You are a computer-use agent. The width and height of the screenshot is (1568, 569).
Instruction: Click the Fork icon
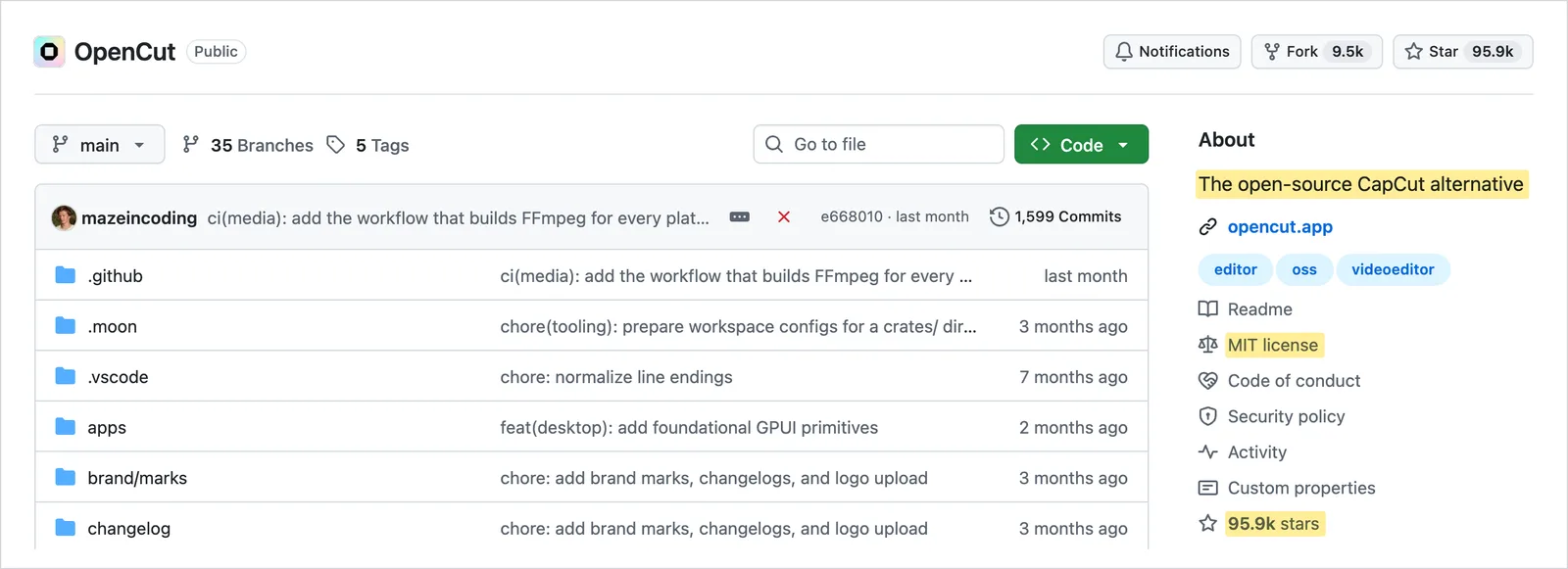[1272, 51]
